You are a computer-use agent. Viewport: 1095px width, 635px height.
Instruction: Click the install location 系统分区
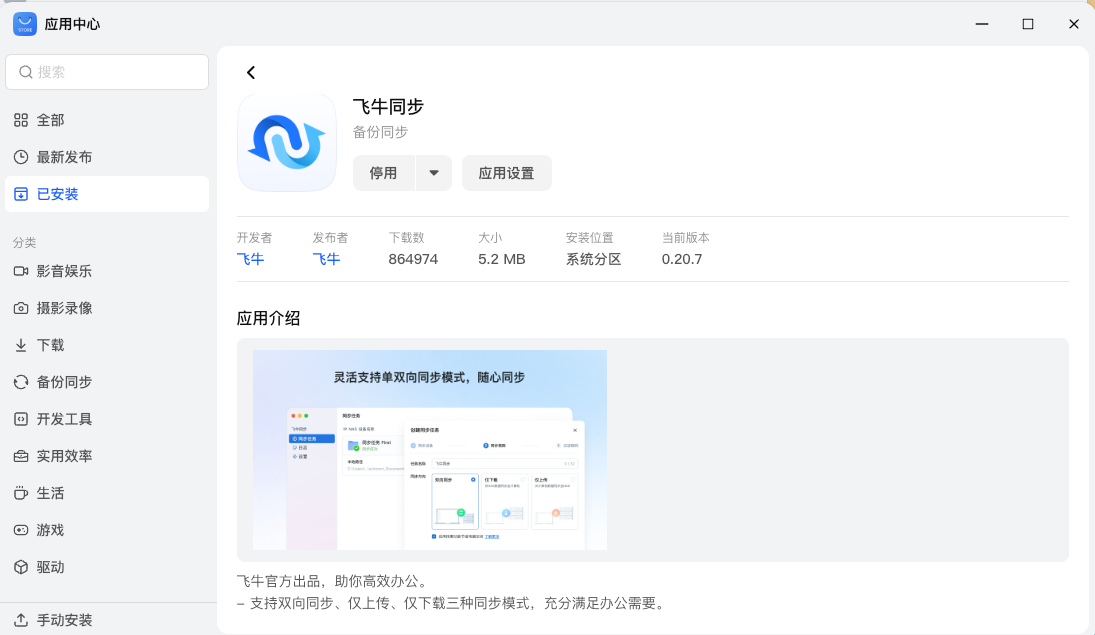(594, 259)
